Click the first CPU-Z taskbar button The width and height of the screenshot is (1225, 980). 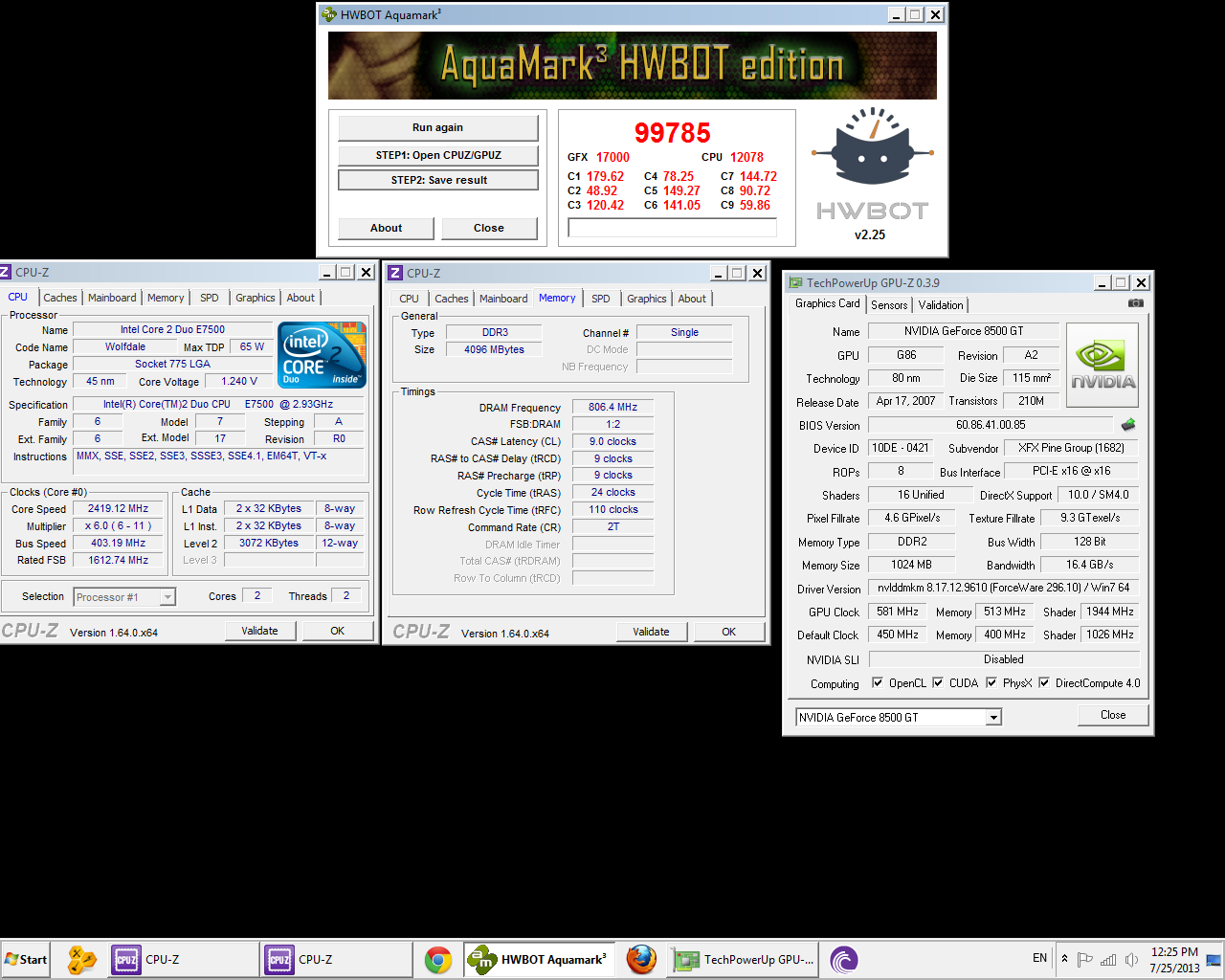[x=182, y=960]
